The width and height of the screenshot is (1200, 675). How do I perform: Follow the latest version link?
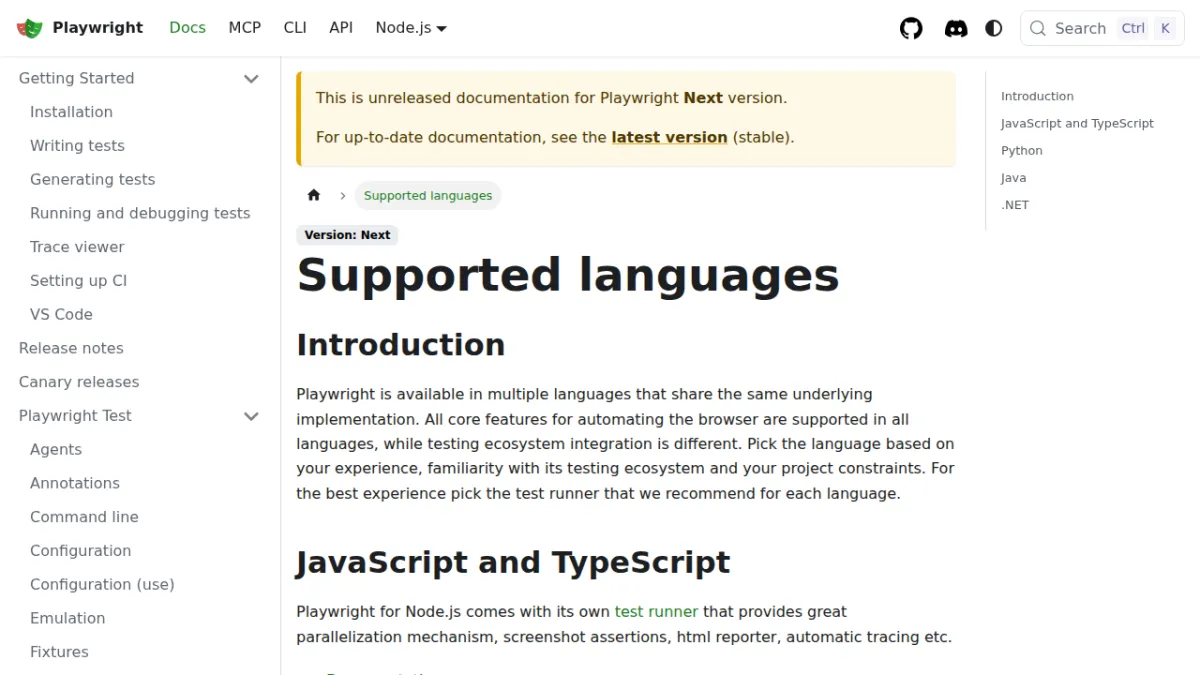[669, 137]
